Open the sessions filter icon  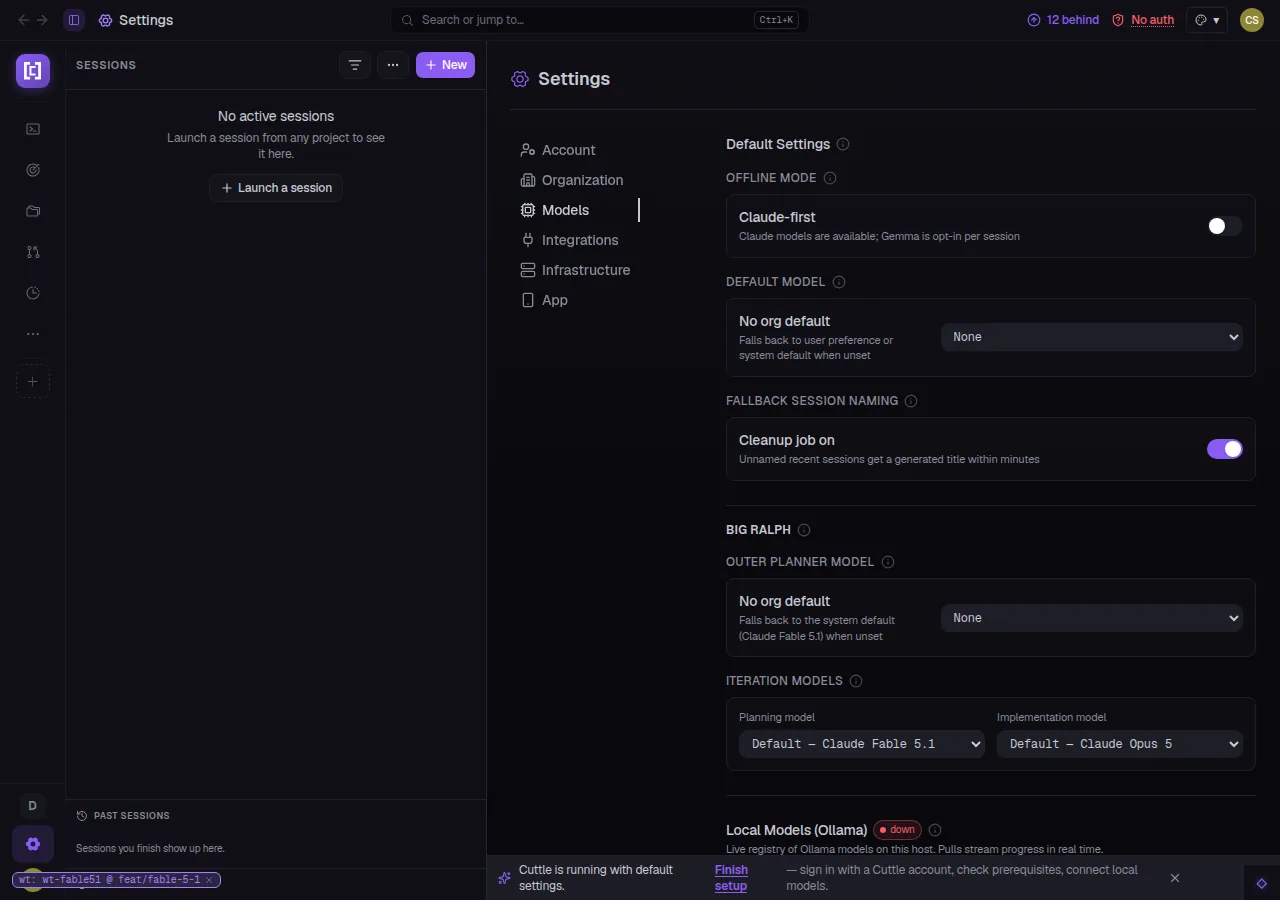coord(355,65)
